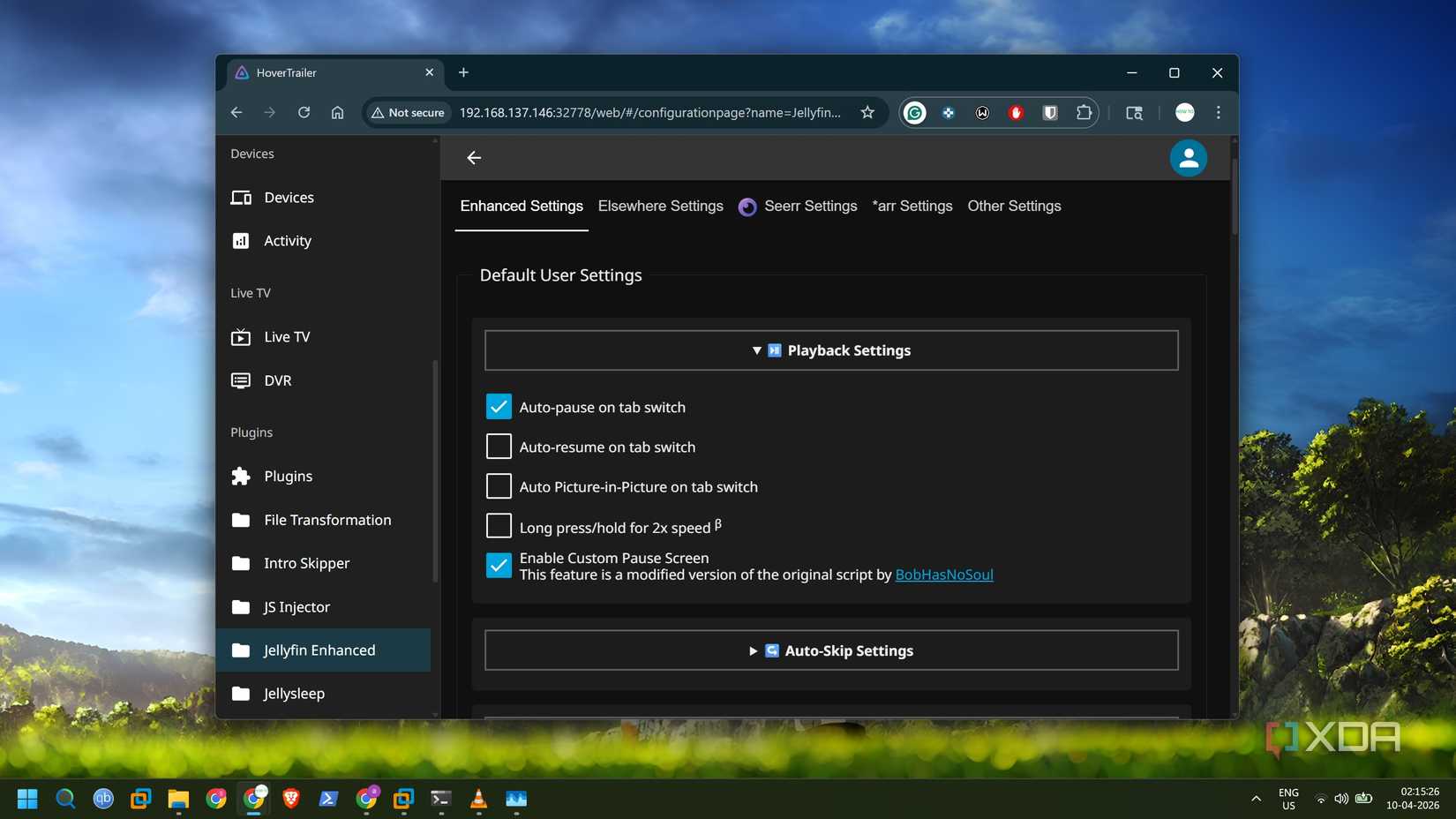Uncheck Auto-pause on tab switch
Screen dimensions: 1456x819
tap(499, 407)
